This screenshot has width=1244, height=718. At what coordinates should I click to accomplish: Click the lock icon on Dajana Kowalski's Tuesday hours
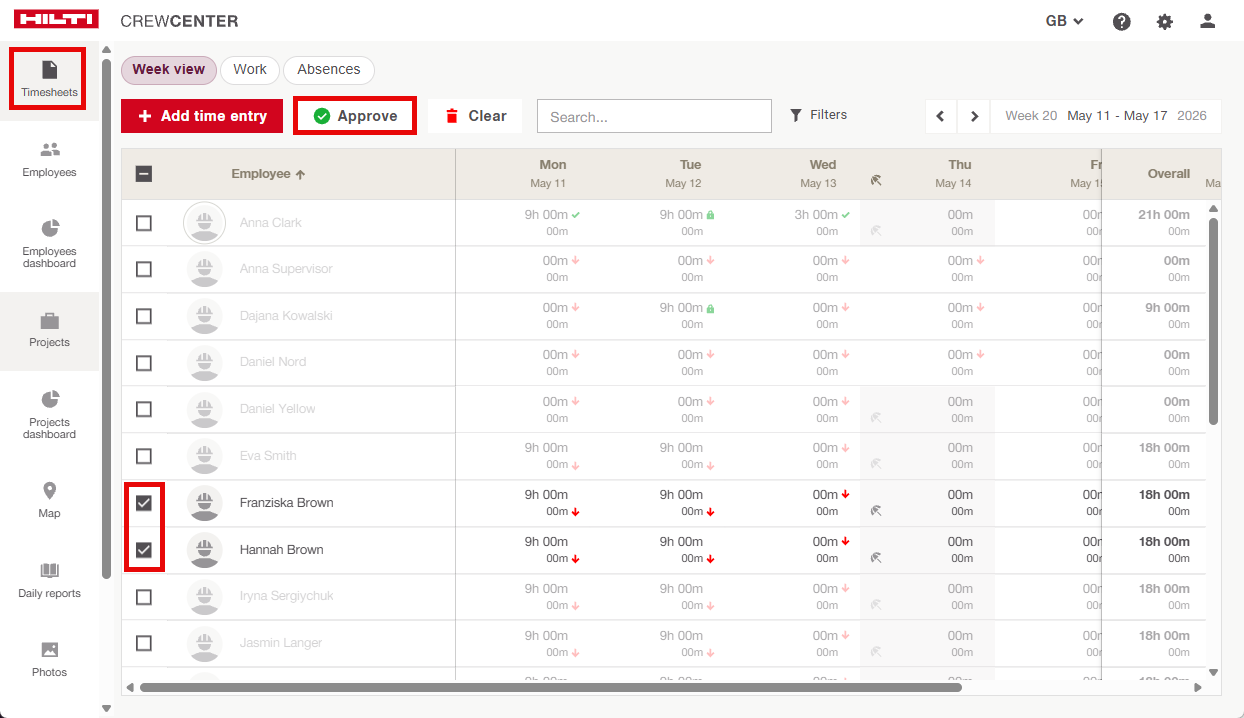(711, 308)
